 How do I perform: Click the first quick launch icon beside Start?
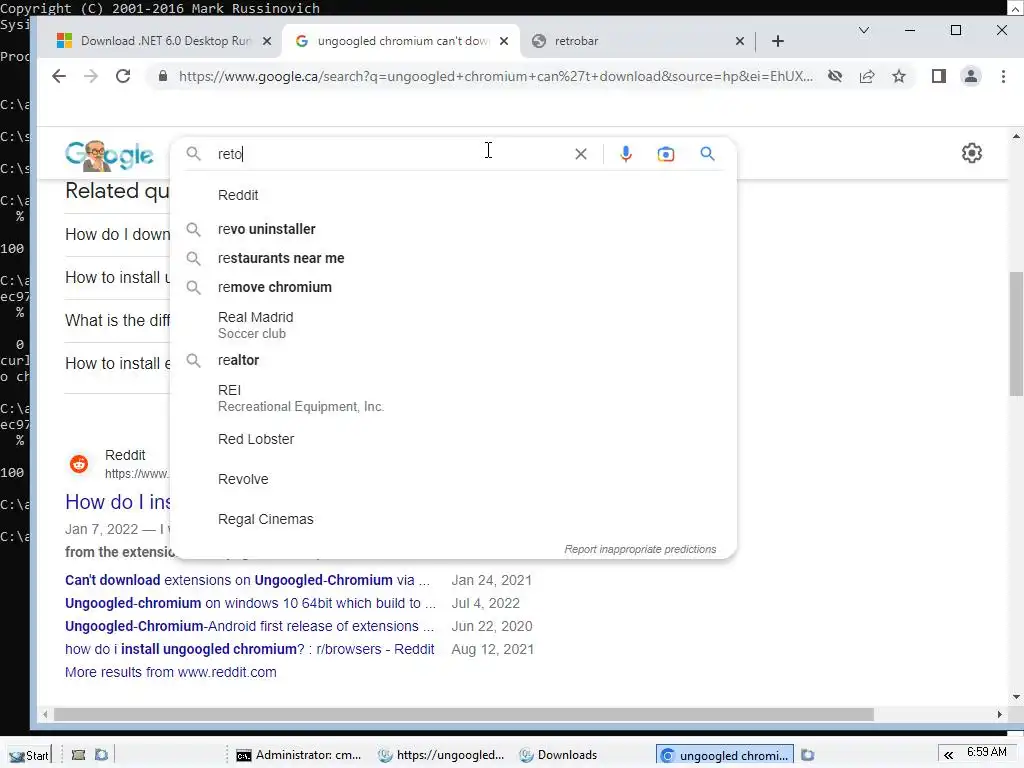[78, 755]
